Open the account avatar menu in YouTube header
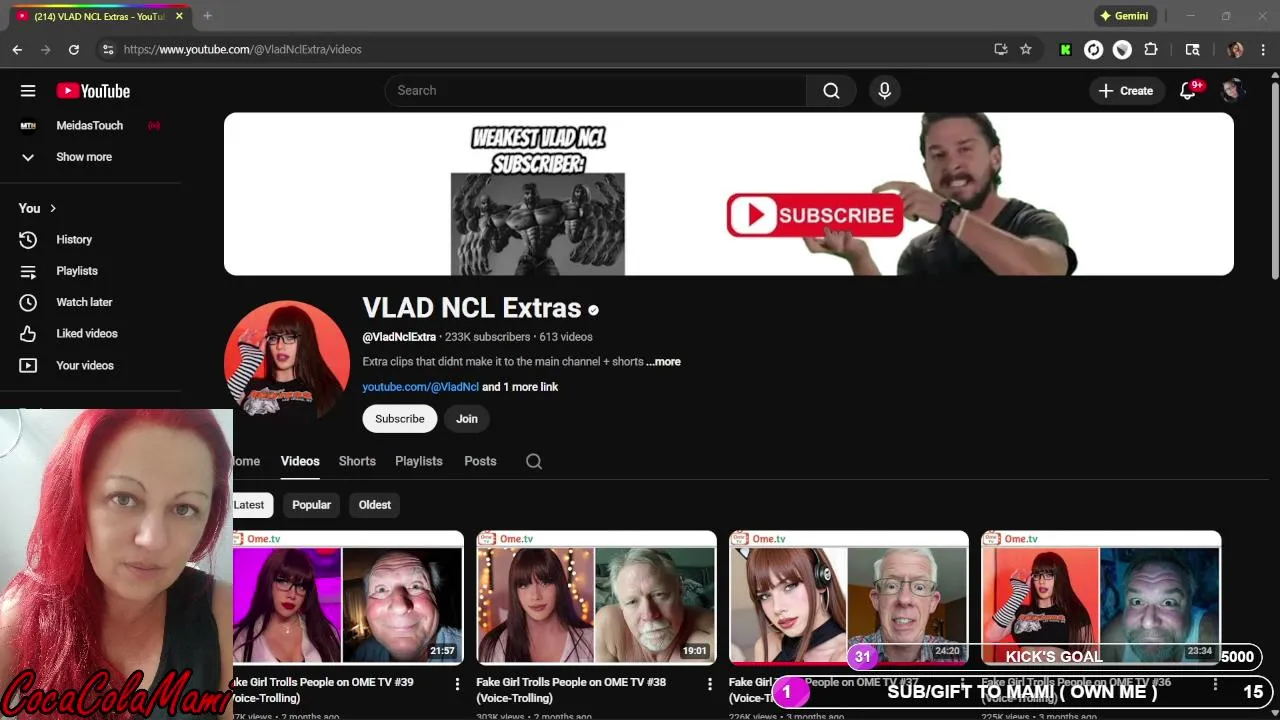 tap(1233, 91)
